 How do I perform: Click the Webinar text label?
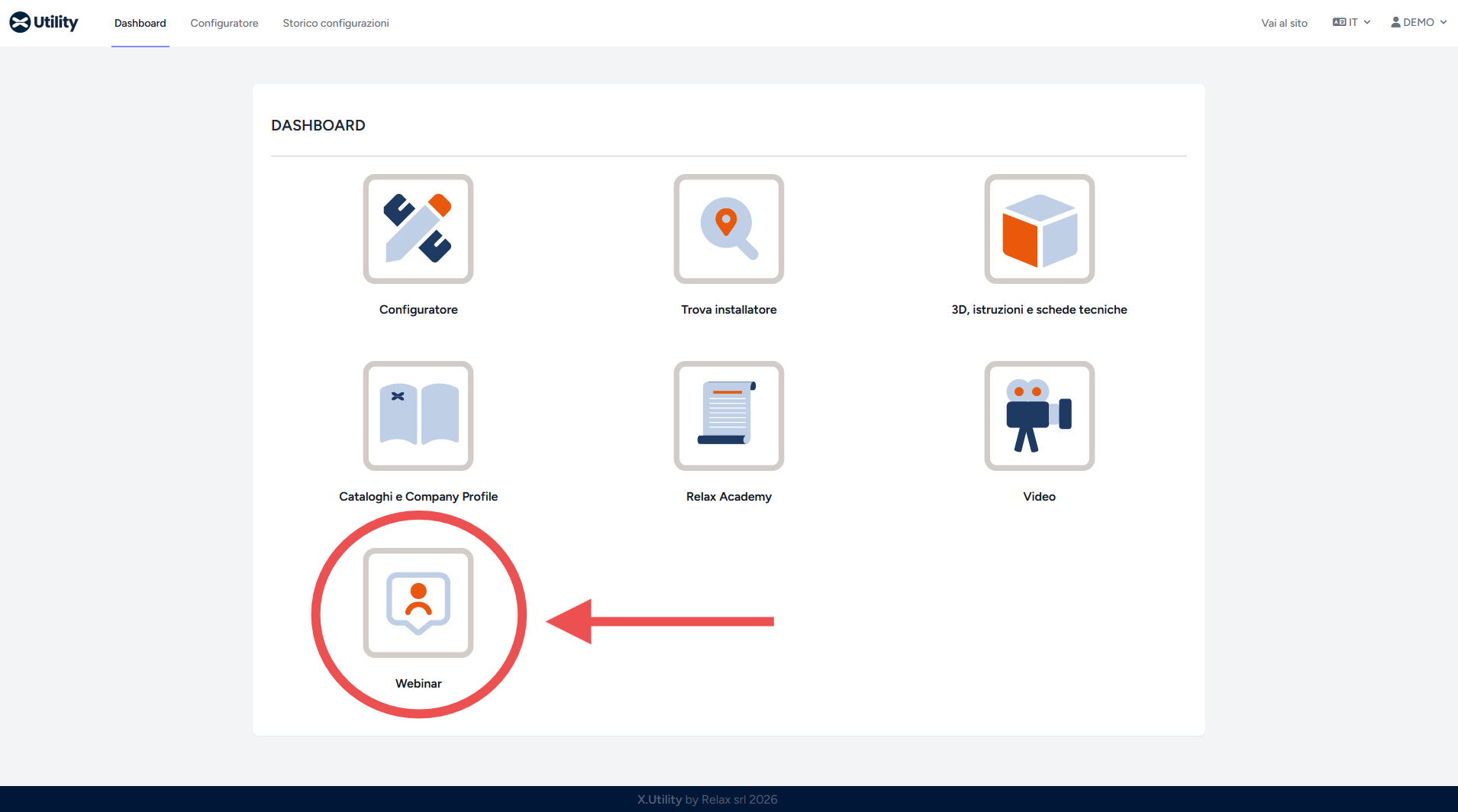point(418,684)
